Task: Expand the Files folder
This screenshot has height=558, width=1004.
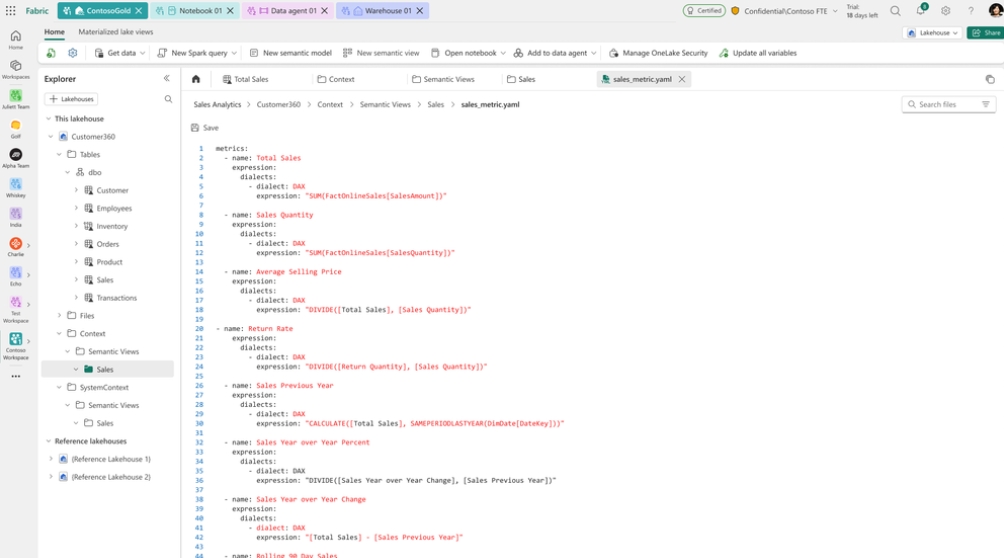Action: coord(60,316)
